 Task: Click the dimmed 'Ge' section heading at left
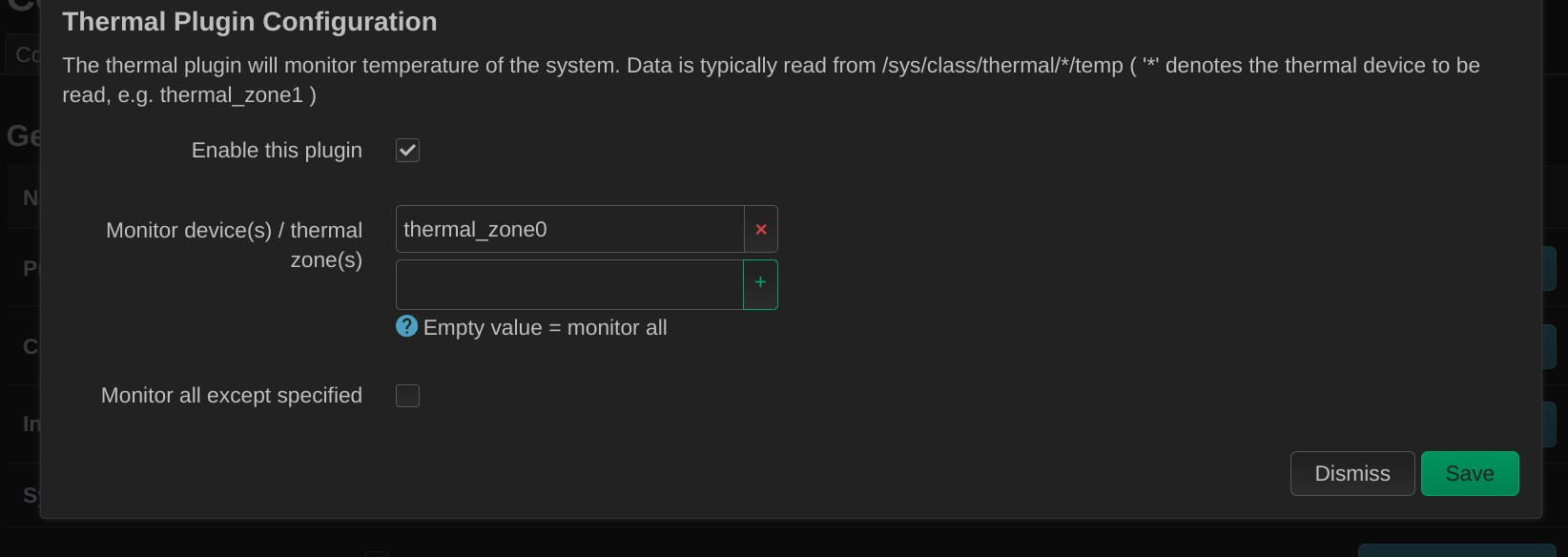pos(23,136)
